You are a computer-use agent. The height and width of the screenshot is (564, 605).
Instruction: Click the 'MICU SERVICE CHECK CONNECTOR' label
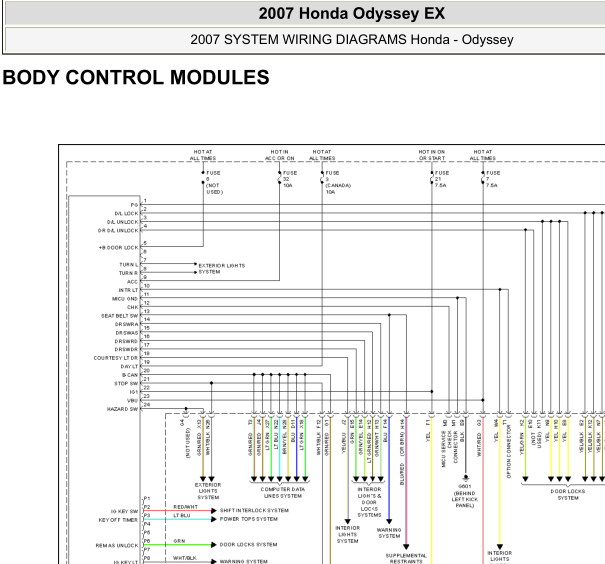[450, 449]
